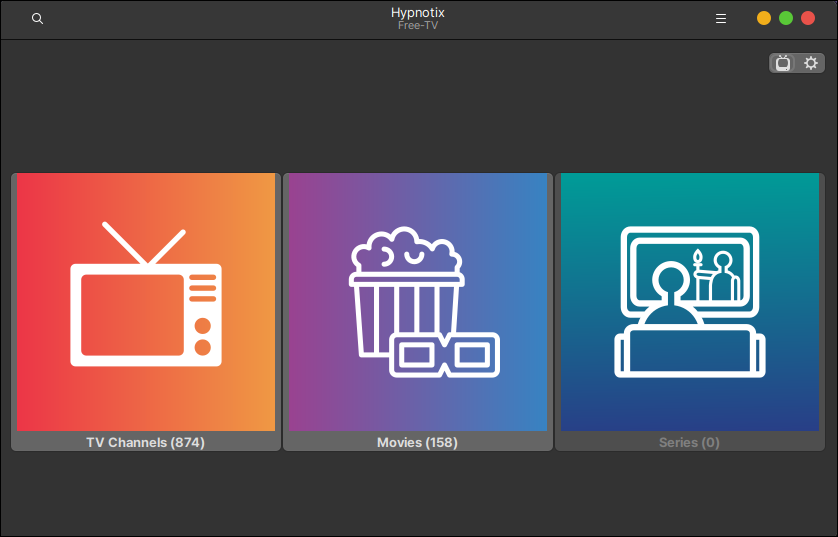Screen dimensions: 838x537
Task: Click the retro television icon
Action: pyautogui.click(x=145, y=312)
